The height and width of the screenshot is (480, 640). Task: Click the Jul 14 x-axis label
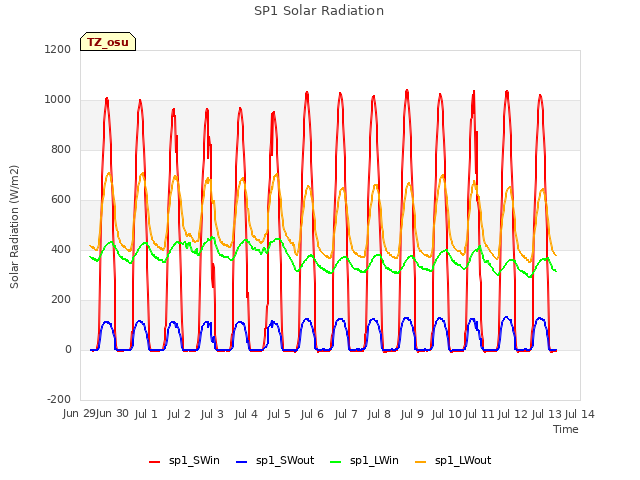pyautogui.click(x=580, y=414)
